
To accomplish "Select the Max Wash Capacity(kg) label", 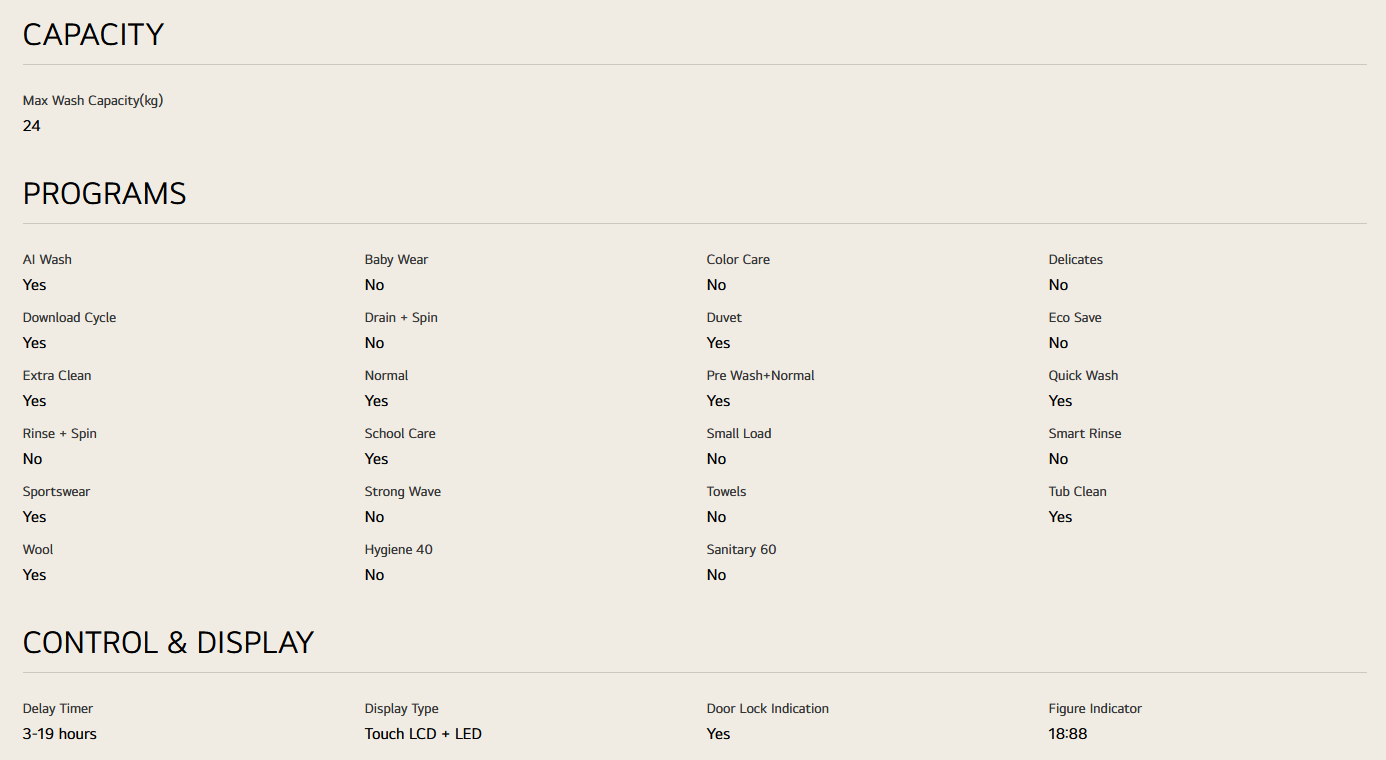I will (93, 100).
